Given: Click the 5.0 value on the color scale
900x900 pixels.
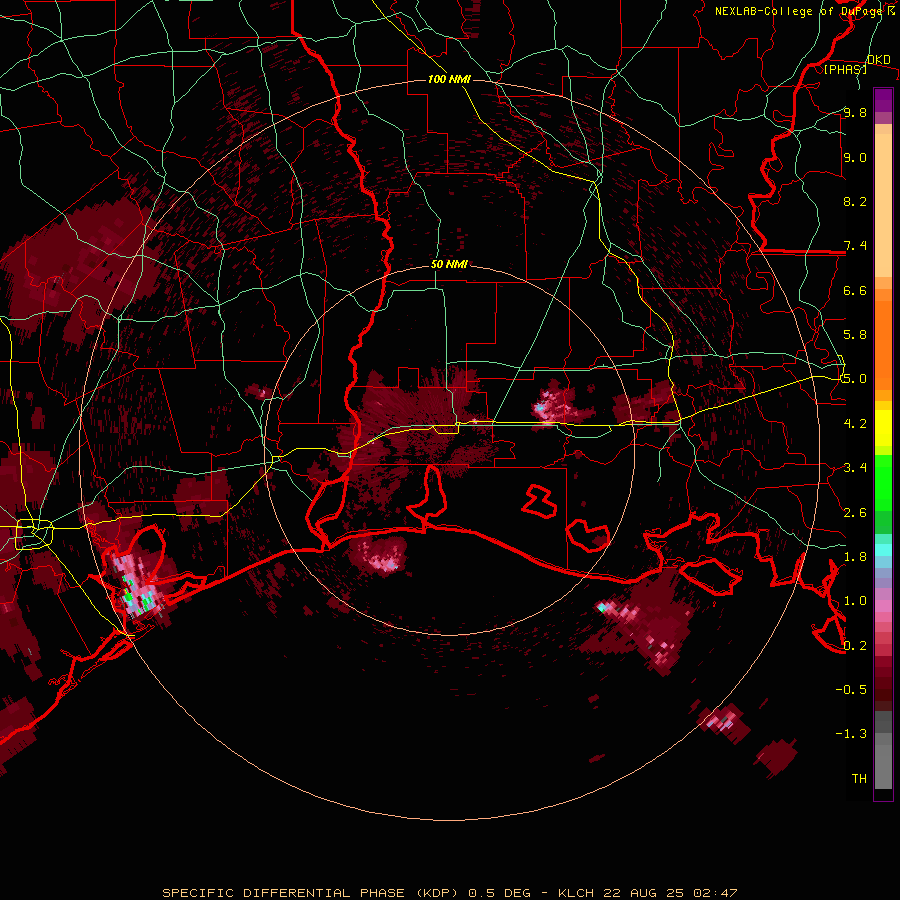Looking at the screenshot, I should (855, 379).
